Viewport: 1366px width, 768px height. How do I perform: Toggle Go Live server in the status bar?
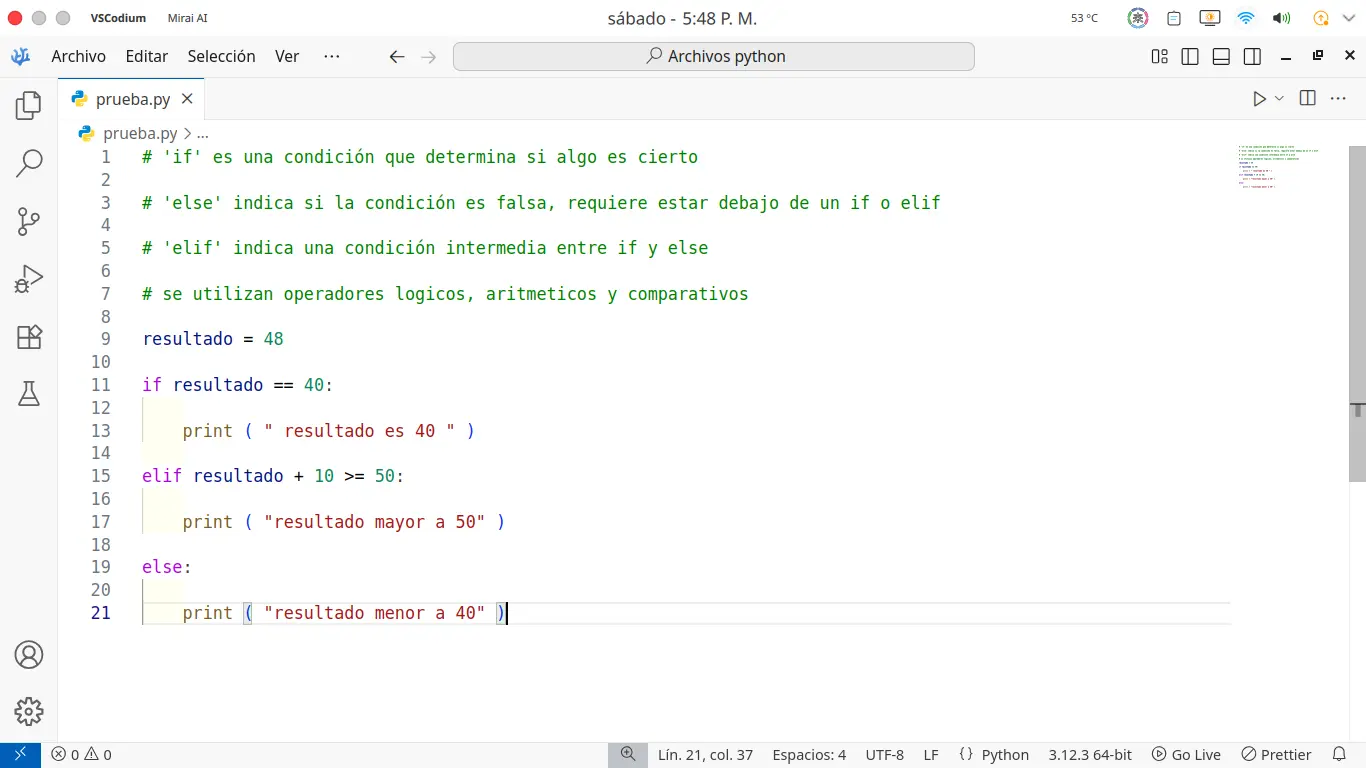tap(1186, 755)
